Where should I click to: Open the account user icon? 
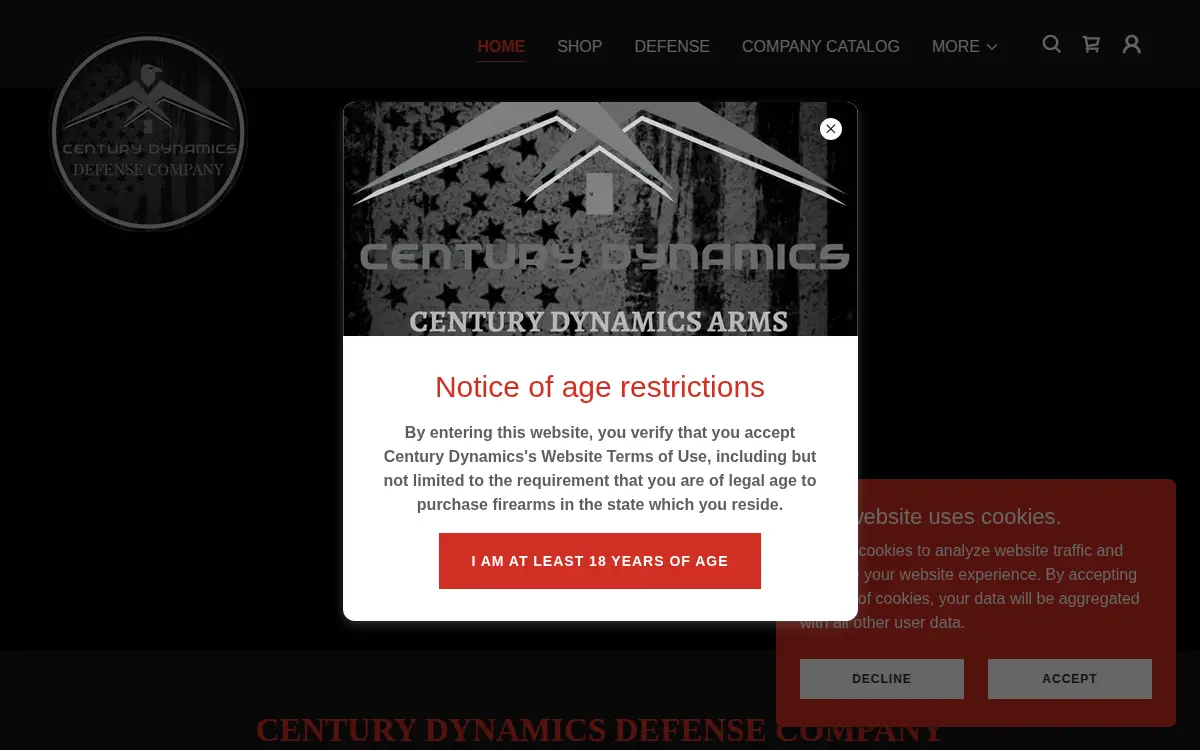point(1131,44)
